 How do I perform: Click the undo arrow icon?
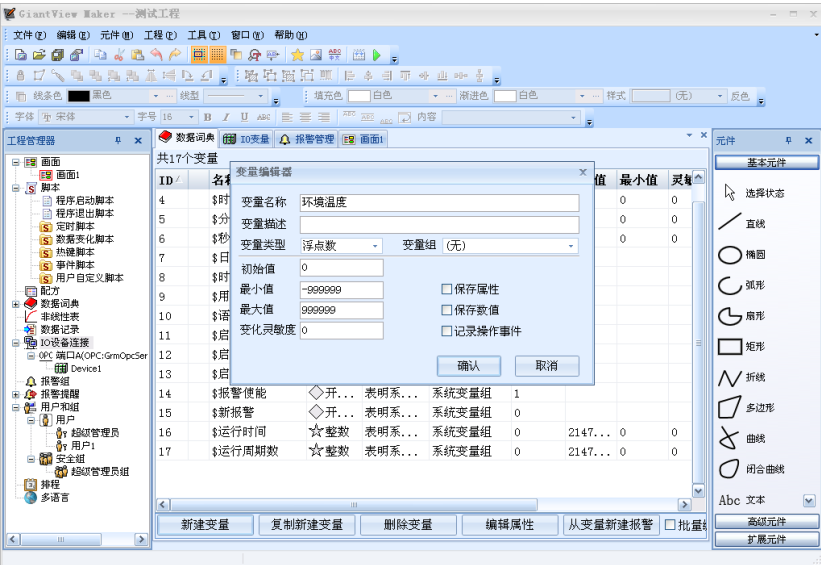click(156, 54)
